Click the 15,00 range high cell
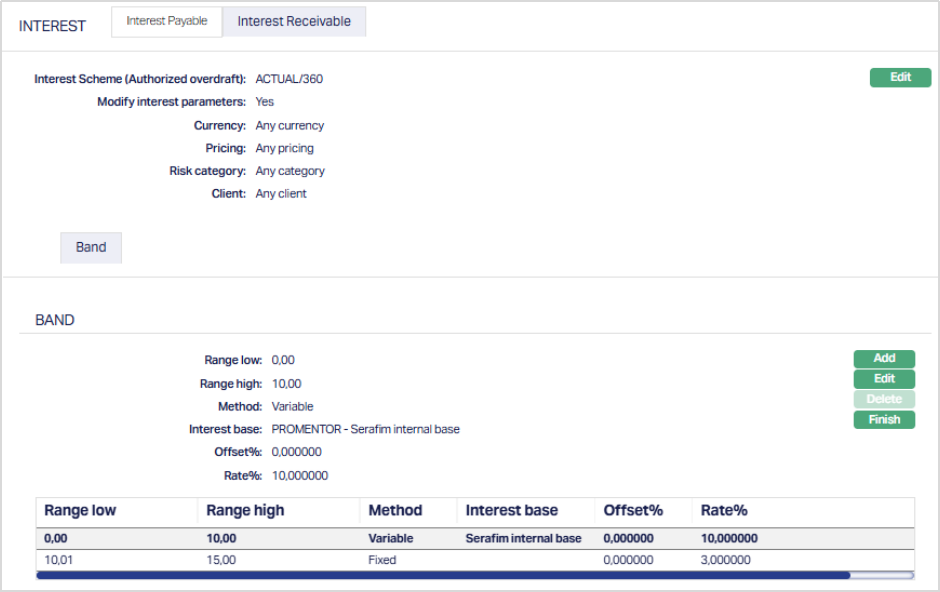Image resolution: width=940 pixels, height=592 pixels. 221,560
